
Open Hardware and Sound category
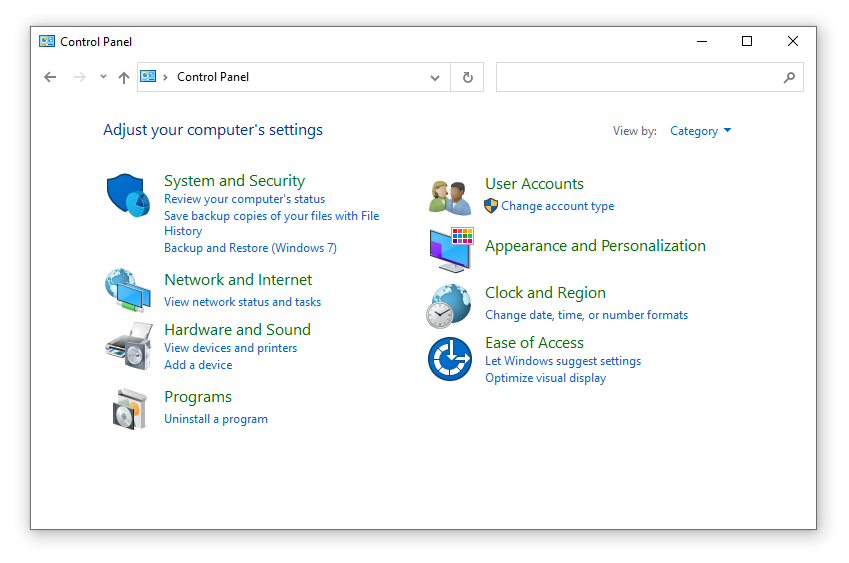click(237, 329)
